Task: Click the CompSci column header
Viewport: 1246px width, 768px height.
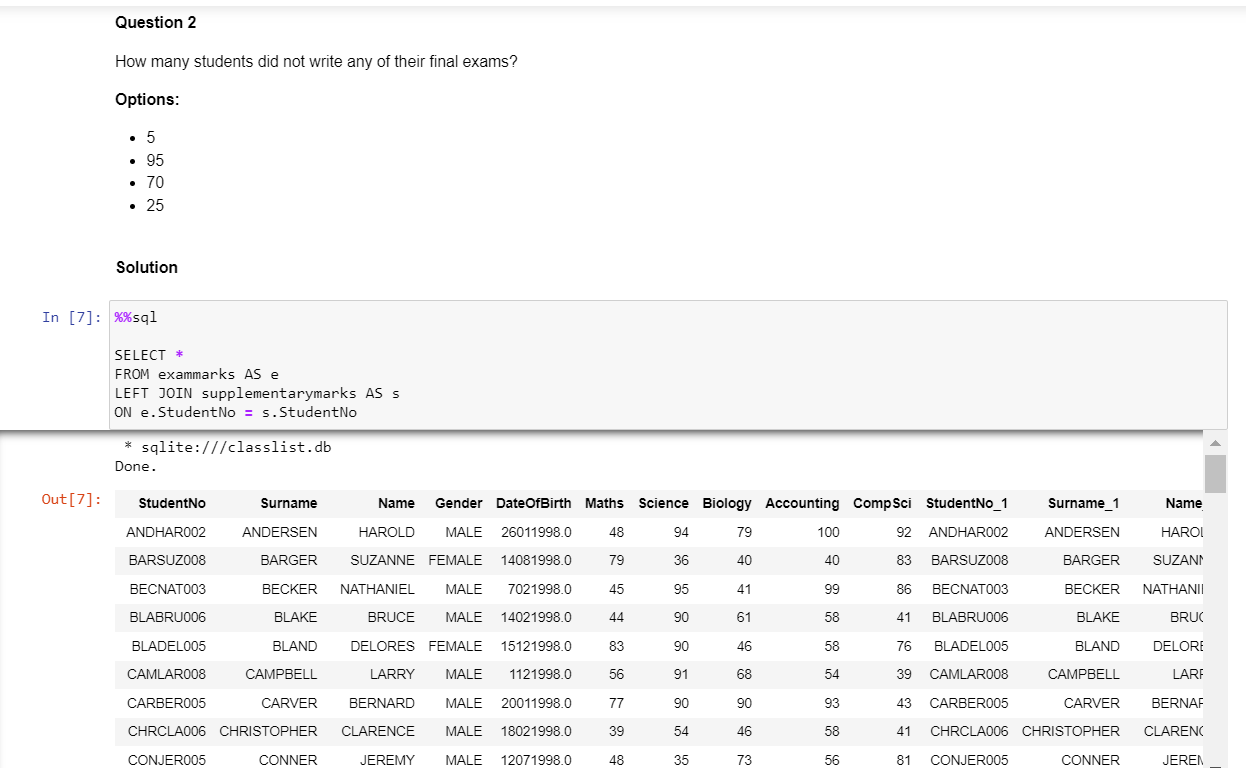Action: click(882, 503)
